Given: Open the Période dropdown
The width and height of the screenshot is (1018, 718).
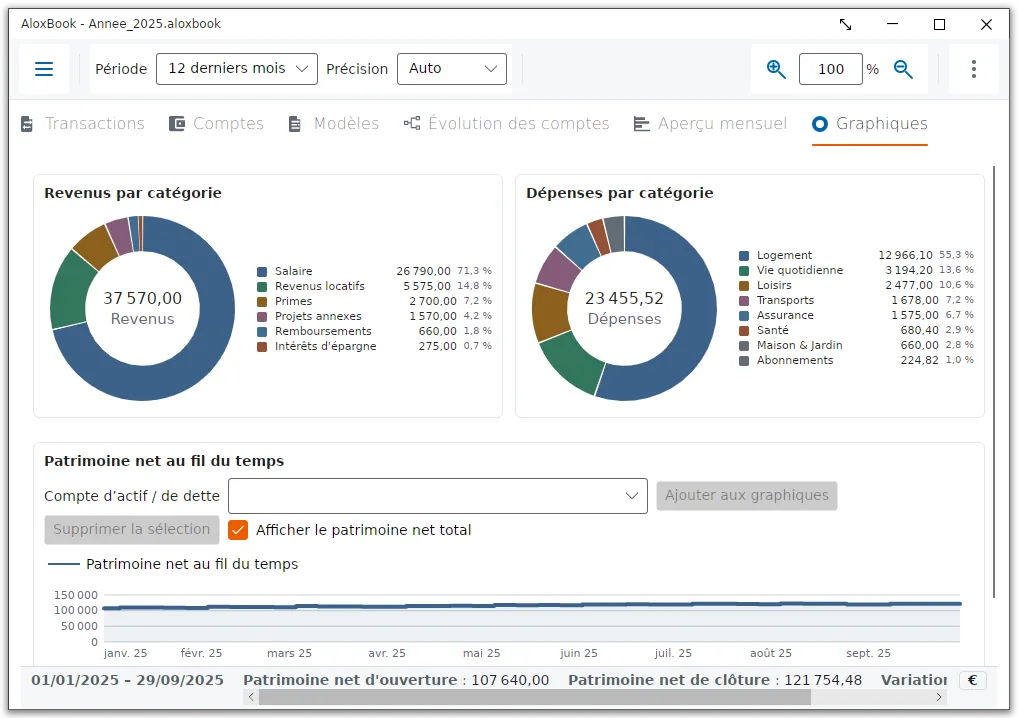Looking at the screenshot, I should coord(237,69).
